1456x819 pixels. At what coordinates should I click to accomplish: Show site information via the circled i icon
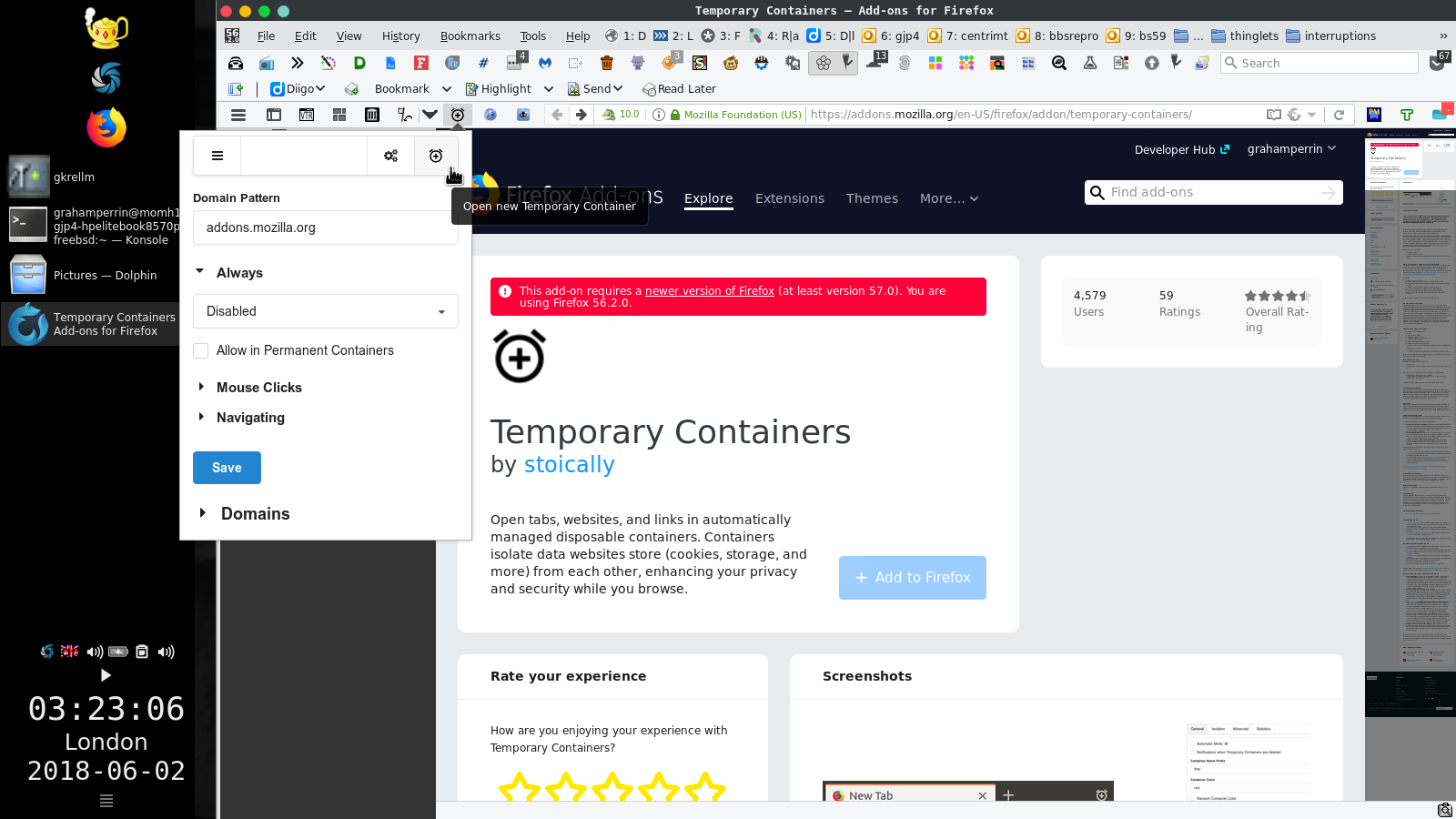tap(659, 115)
